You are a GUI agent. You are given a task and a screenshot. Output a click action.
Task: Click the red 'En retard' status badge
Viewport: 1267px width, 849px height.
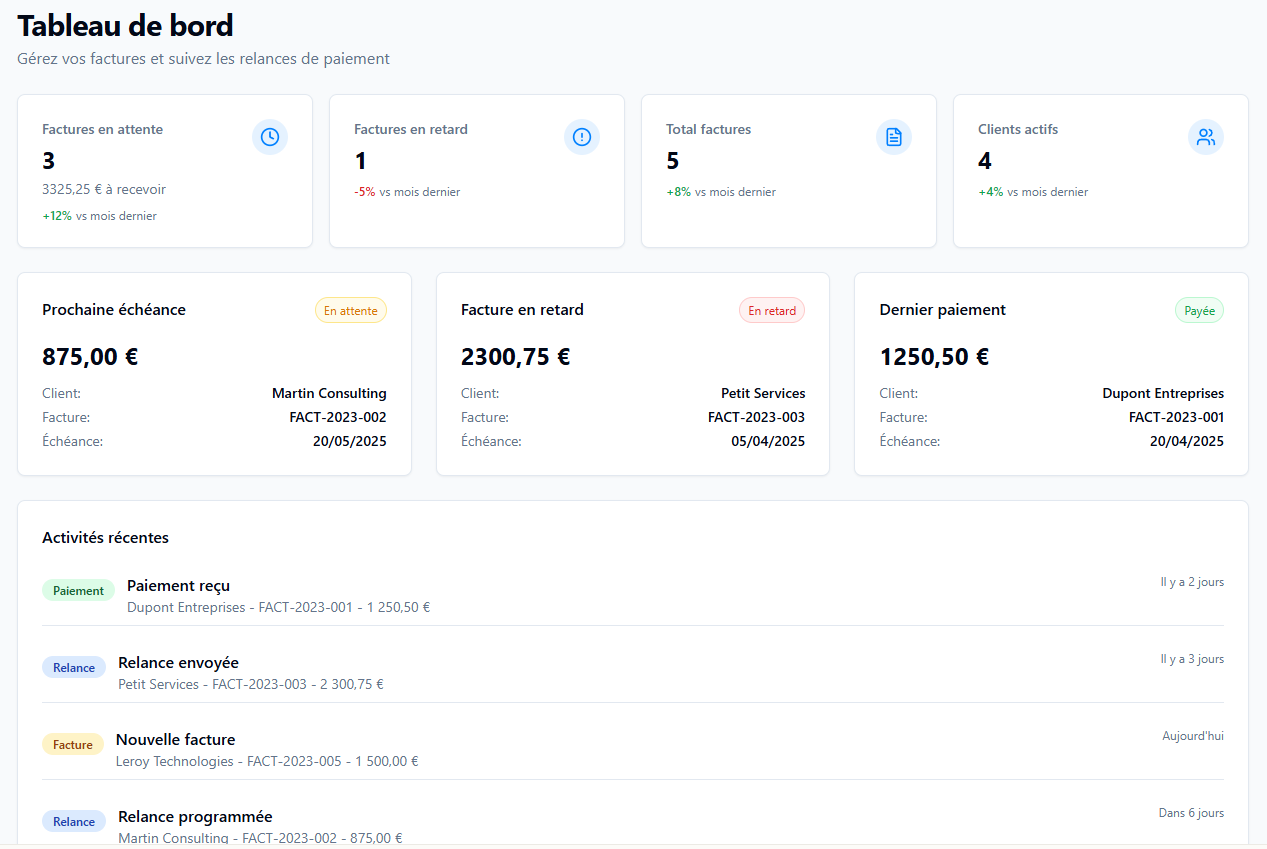pos(772,311)
